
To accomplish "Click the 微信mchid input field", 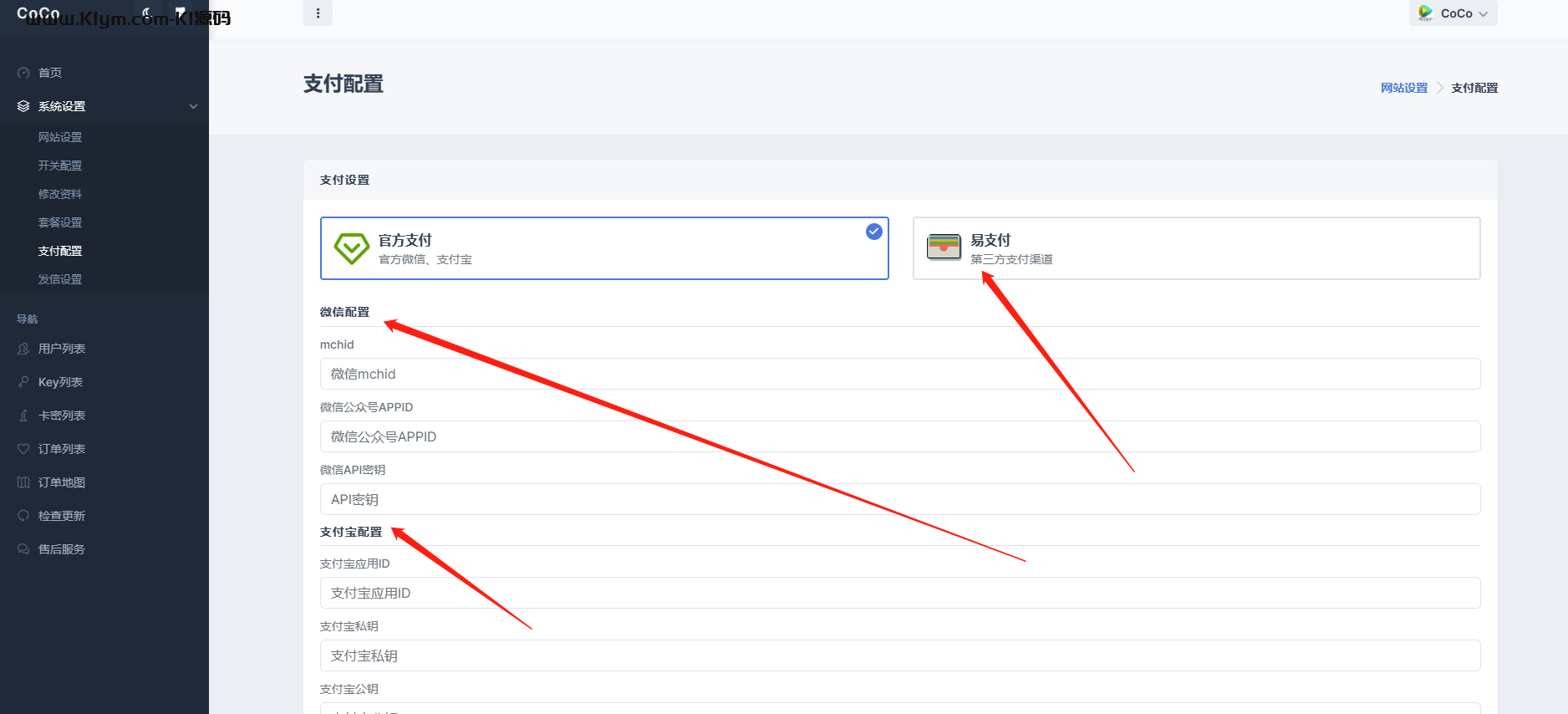I will click(x=899, y=374).
